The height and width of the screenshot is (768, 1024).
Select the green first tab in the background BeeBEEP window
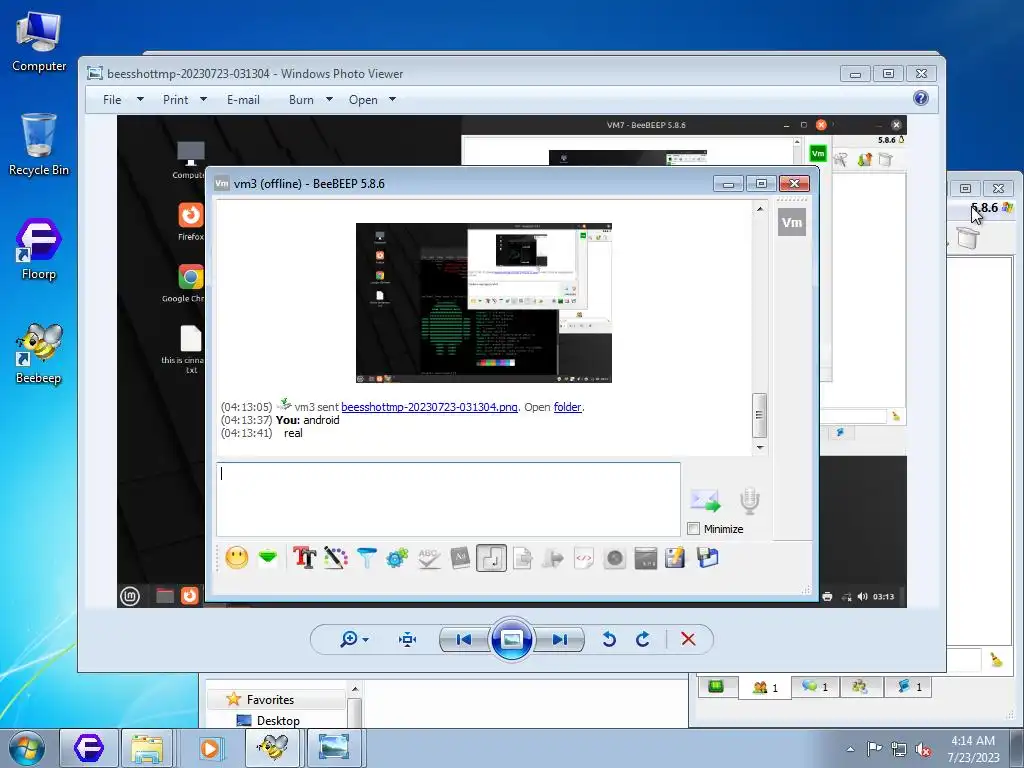[x=716, y=686]
